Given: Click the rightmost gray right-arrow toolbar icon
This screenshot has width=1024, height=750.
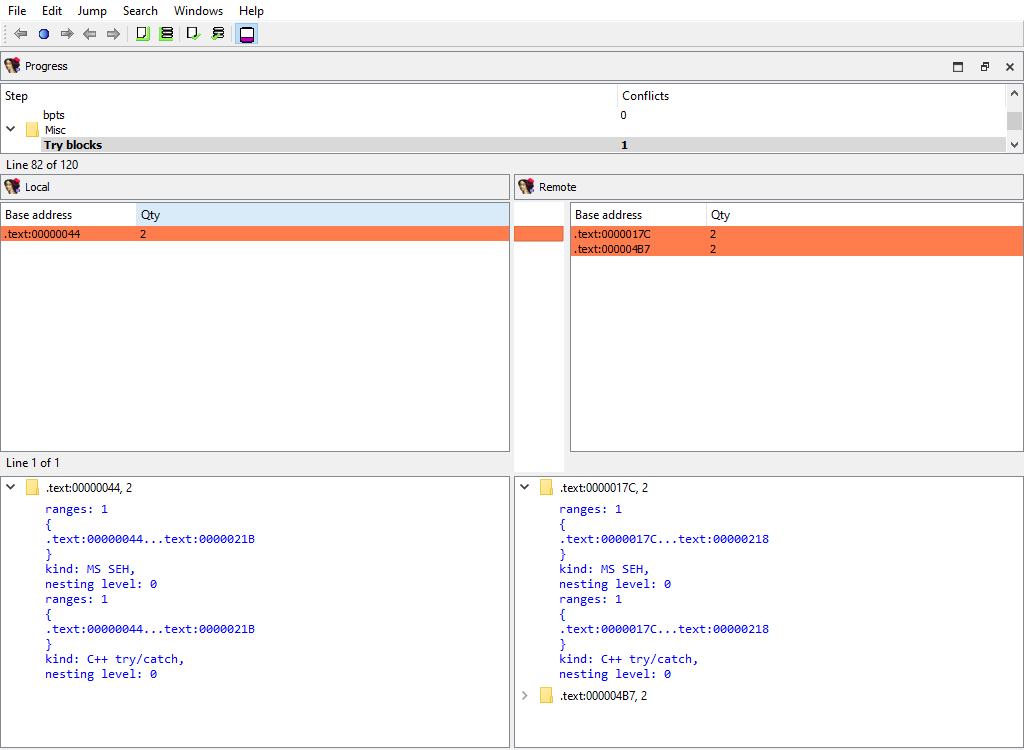Looking at the screenshot, I should 113,34.
